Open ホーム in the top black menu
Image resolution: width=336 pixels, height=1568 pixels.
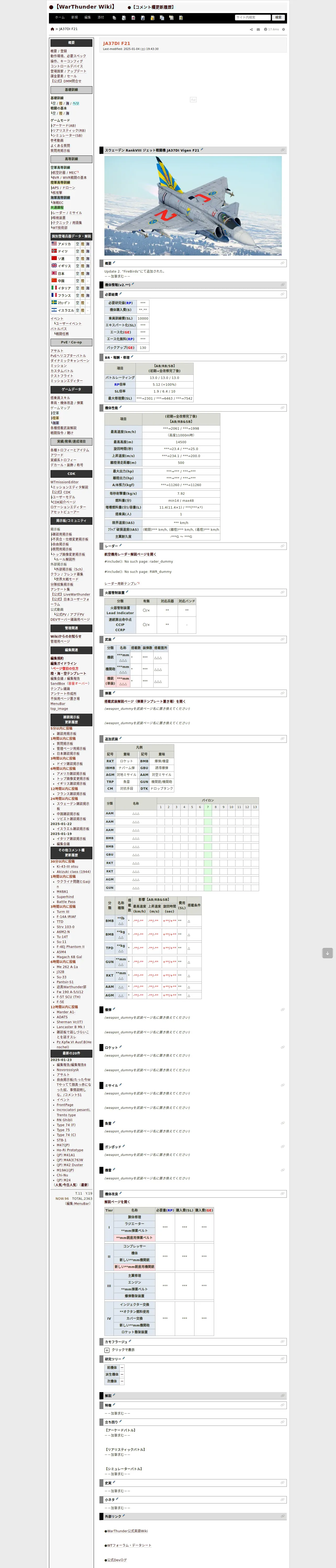(x=60, y=18)
